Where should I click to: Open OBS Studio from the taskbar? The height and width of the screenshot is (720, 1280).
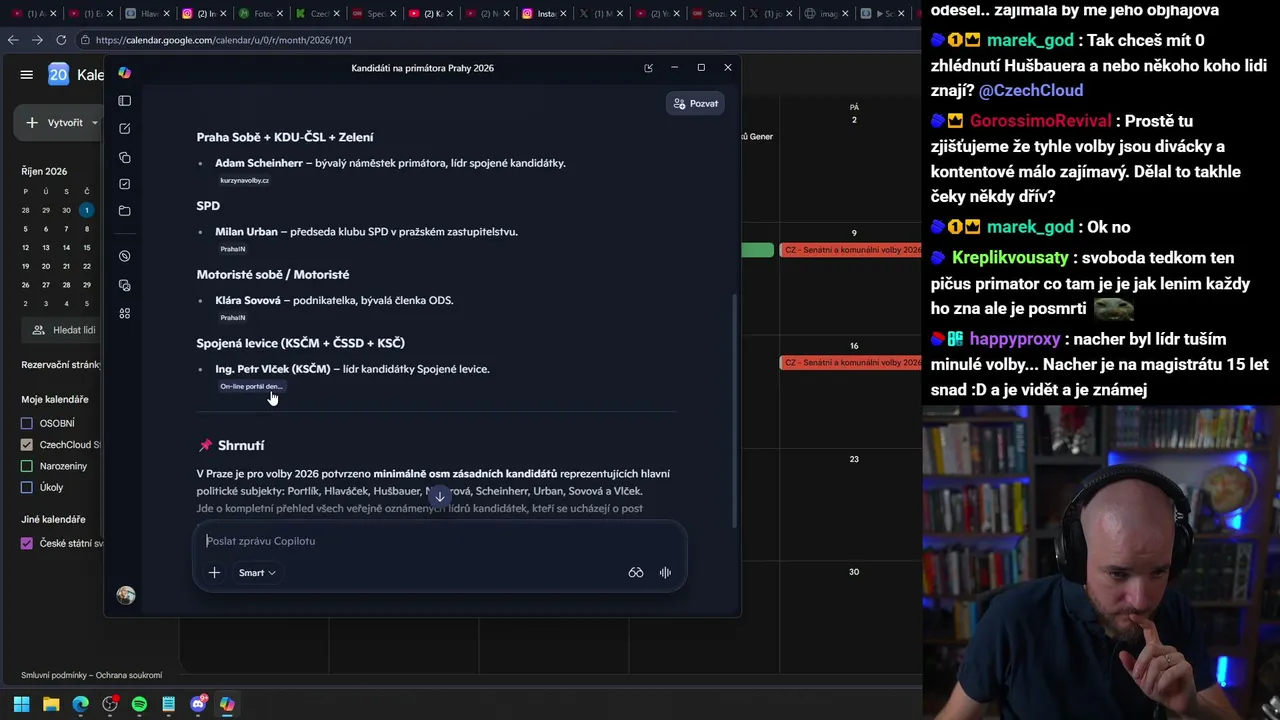[x=110, y=704]
